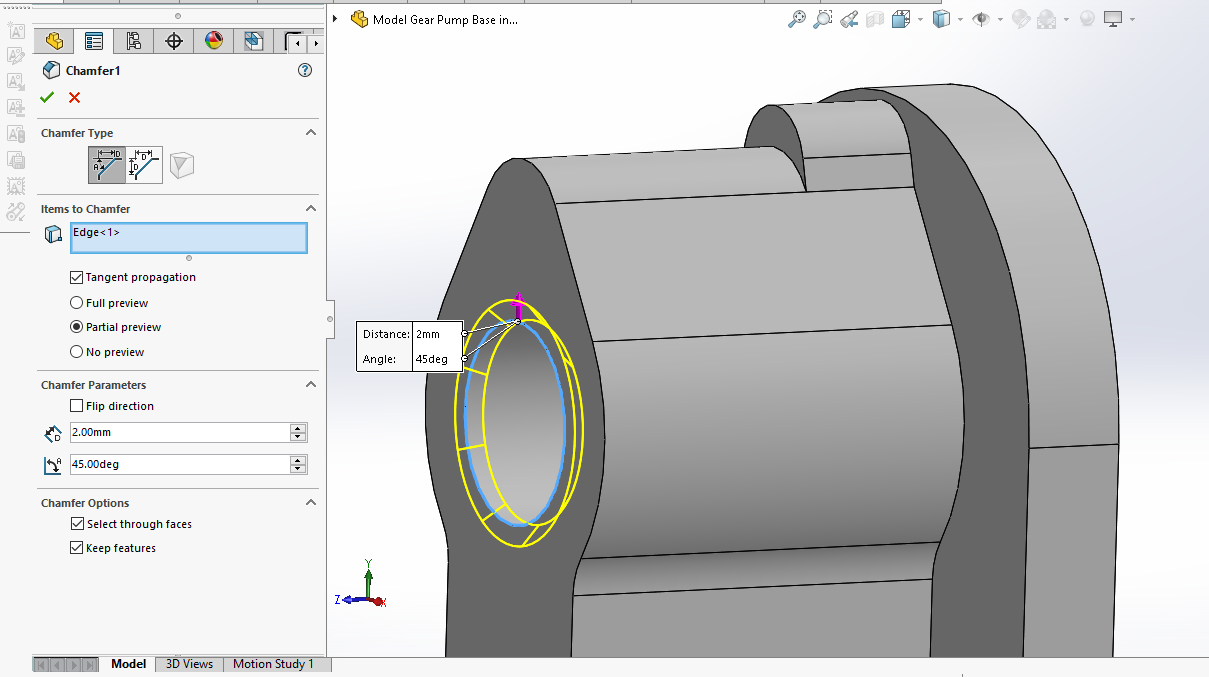Switch to the 3D Views tab

(x=189, y=664)
